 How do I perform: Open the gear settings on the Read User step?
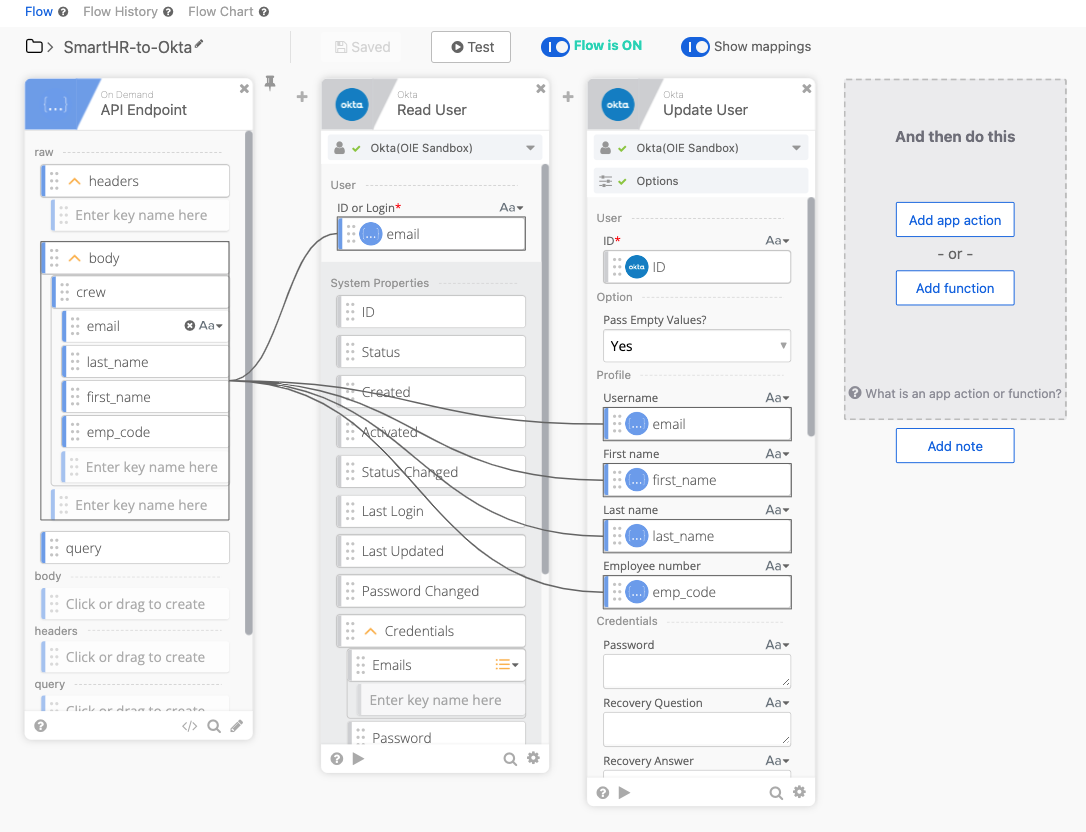(534, 758)
